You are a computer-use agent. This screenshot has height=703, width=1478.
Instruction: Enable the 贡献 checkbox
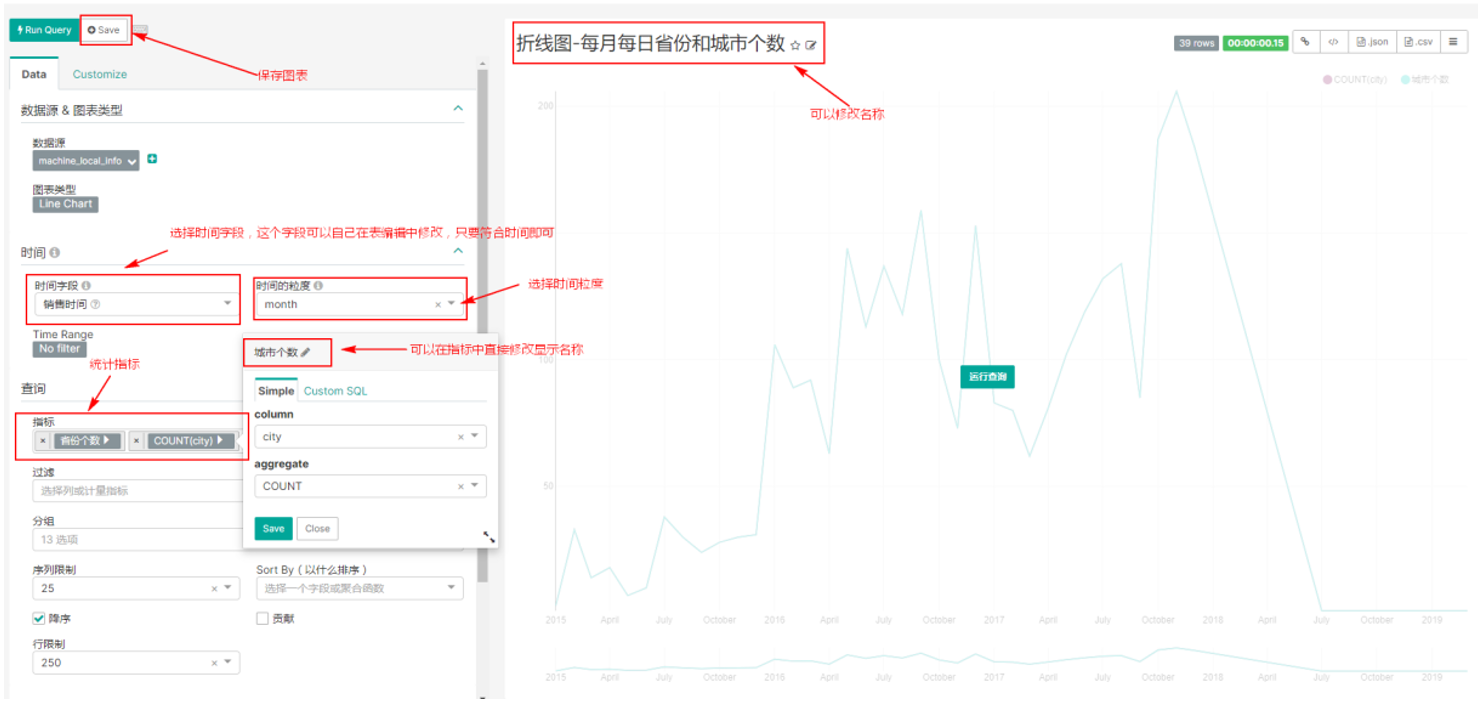click(263, 619)
